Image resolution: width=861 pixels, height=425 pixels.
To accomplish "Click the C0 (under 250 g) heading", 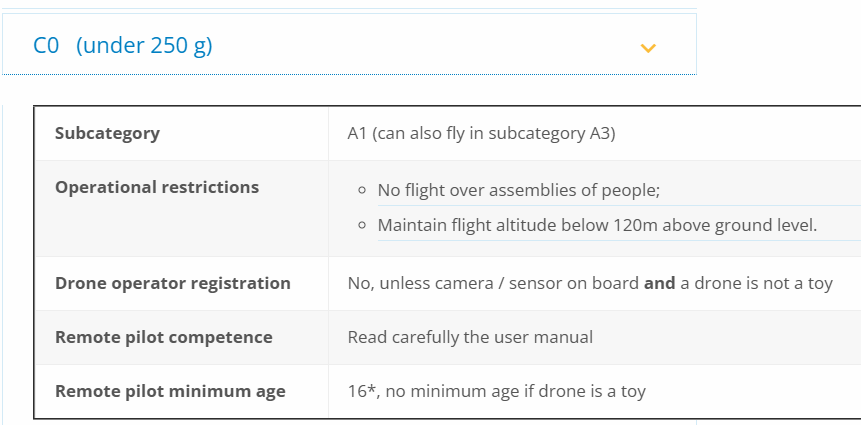I will pos(122,45).
